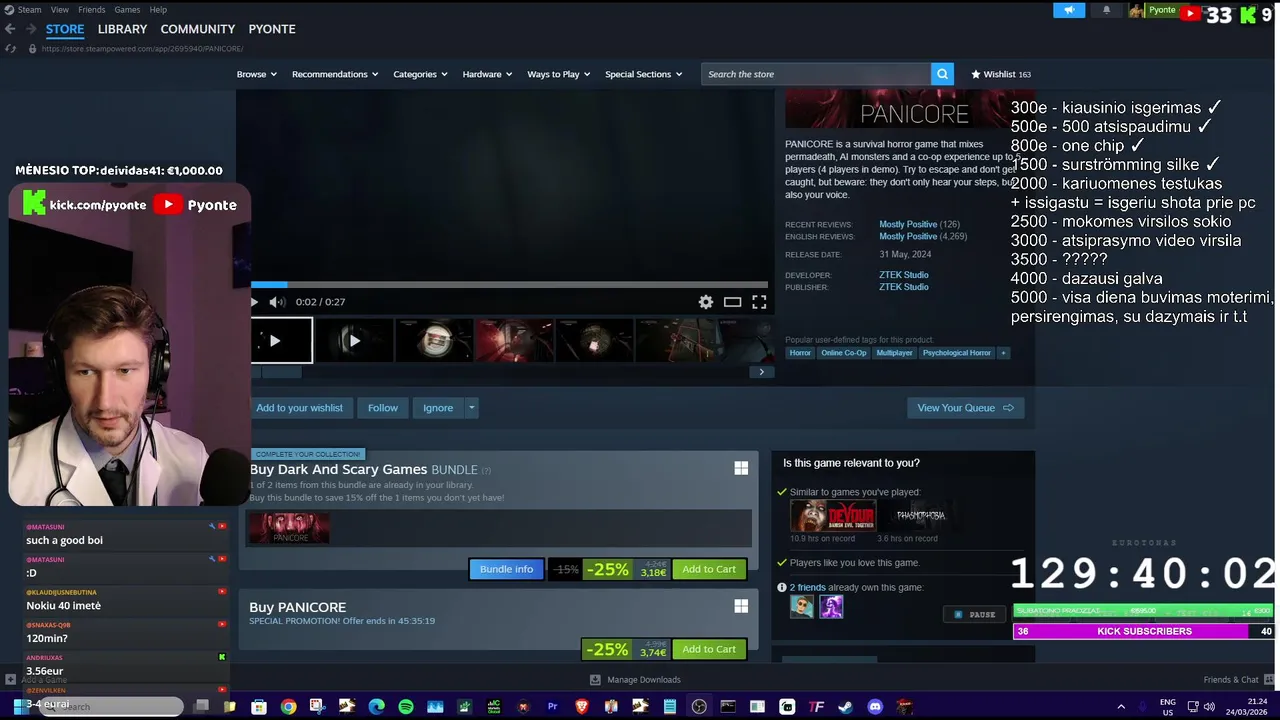This screenshot has width=1280, height=720.
Task: Open the PYONTE profile tab
Action: 272,29
